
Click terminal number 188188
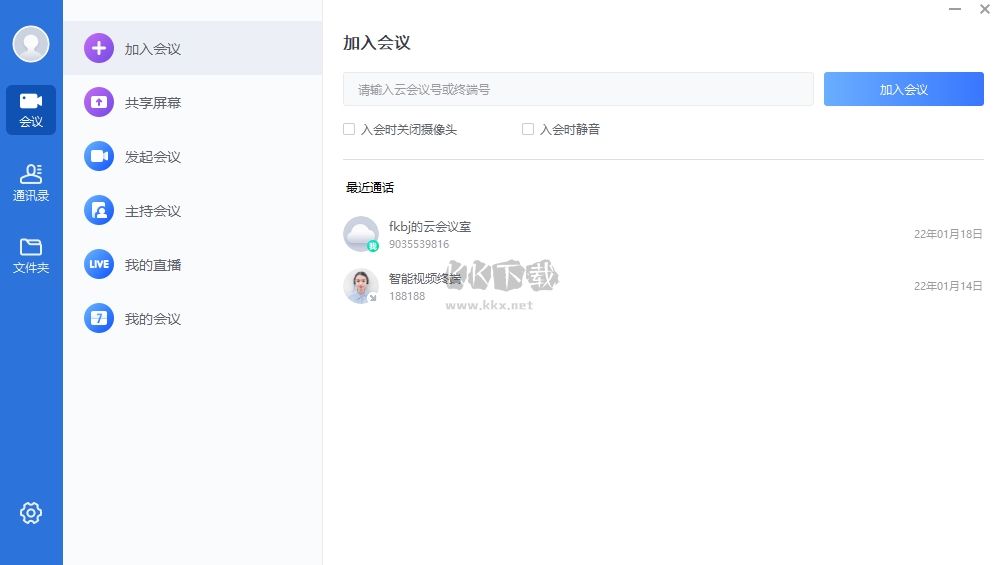[407, 296]
